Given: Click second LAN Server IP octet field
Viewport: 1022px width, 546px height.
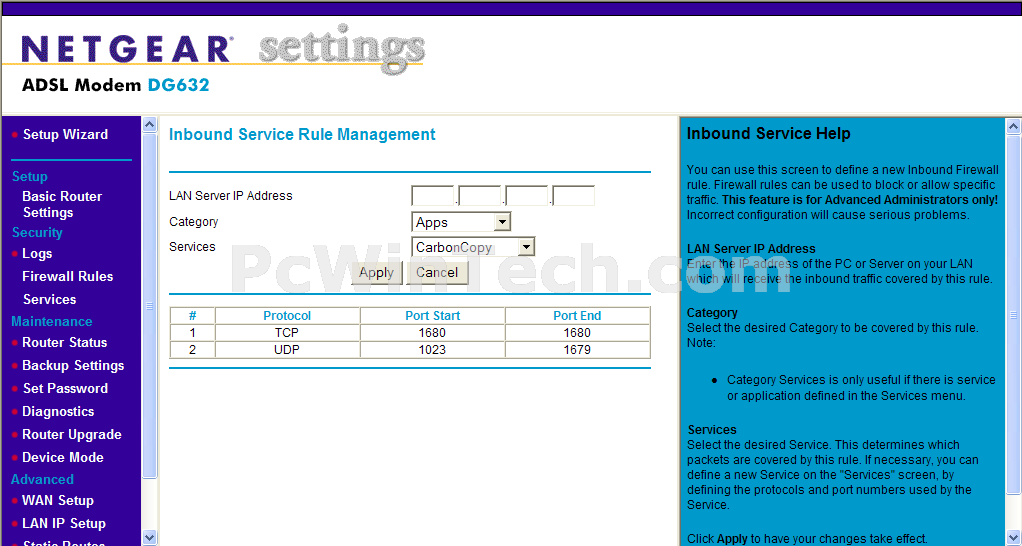Looking at the screenshot, I should [480, 195].
